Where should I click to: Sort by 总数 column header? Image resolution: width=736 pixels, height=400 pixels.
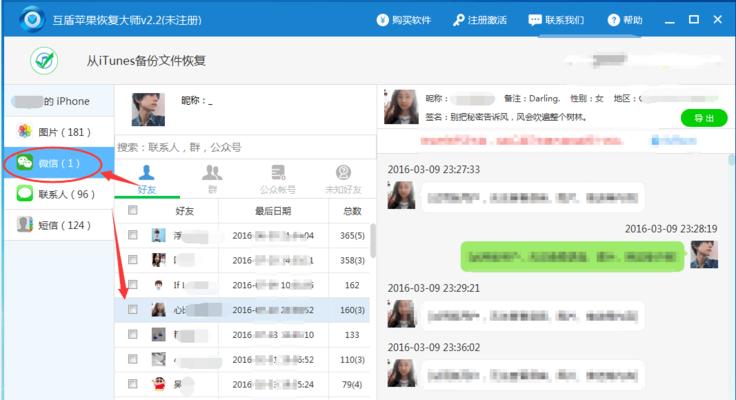click(352, 211)
